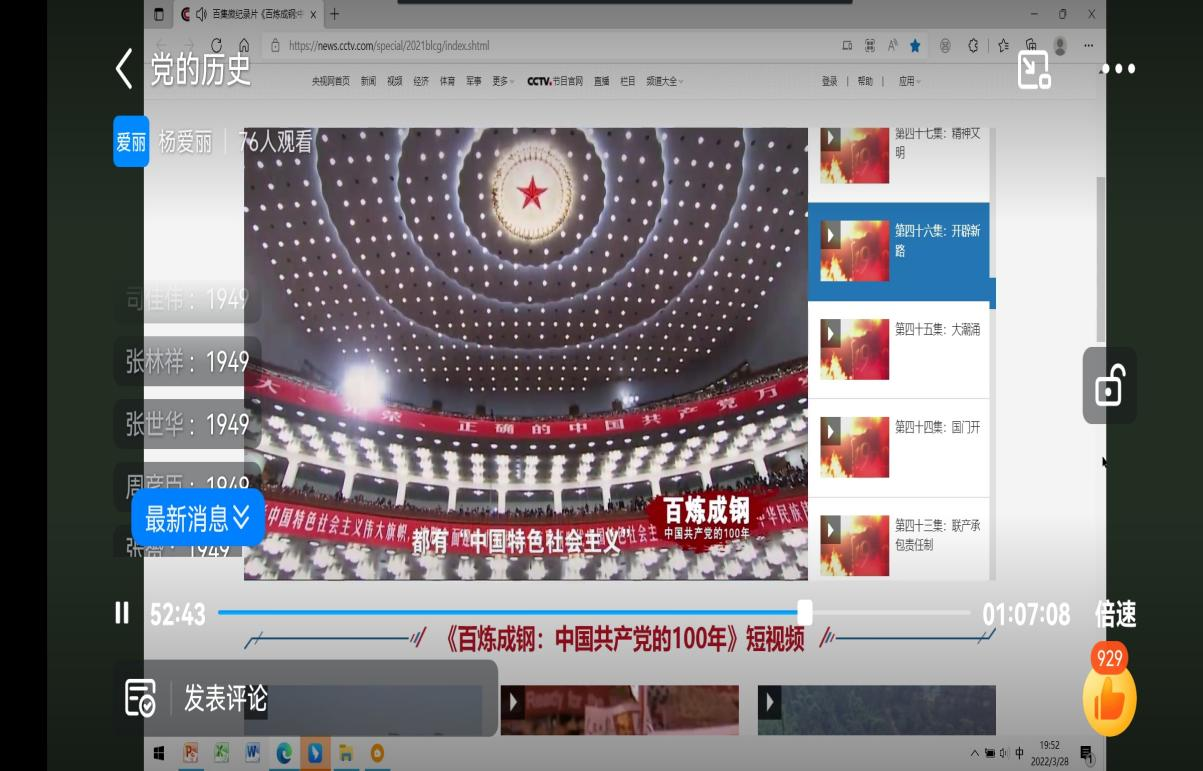Open the 新闻 navigation menu item
The image size is (1203, 771).
pos(369,81)
